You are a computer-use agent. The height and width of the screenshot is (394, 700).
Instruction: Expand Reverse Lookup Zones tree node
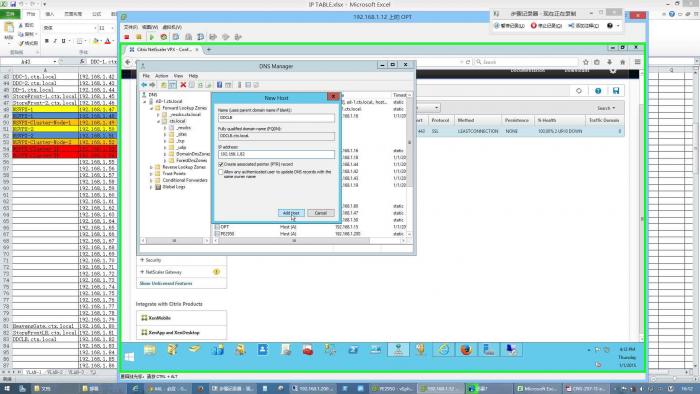151,167
